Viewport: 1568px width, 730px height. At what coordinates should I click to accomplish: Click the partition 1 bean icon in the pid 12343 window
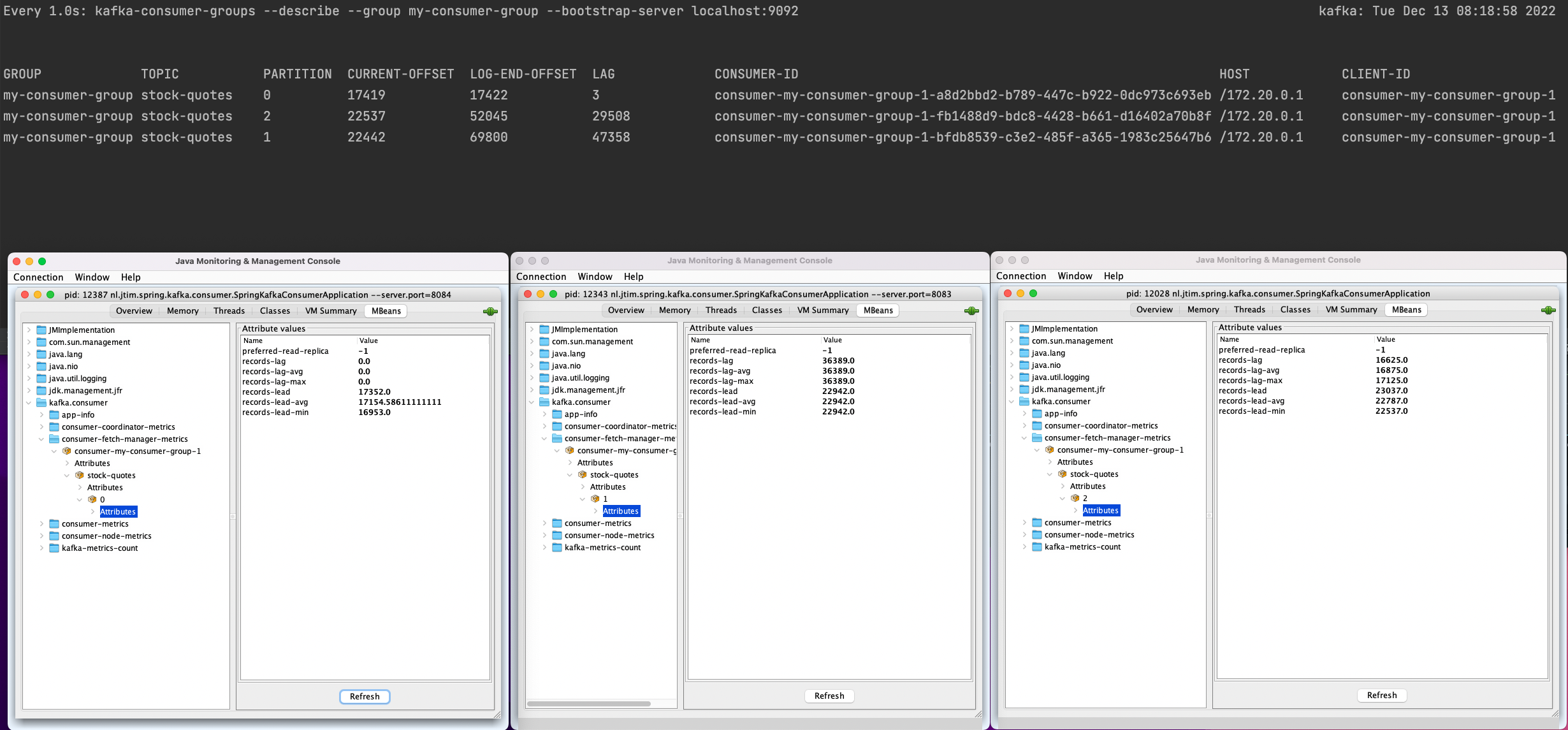[x=595, y=499]
